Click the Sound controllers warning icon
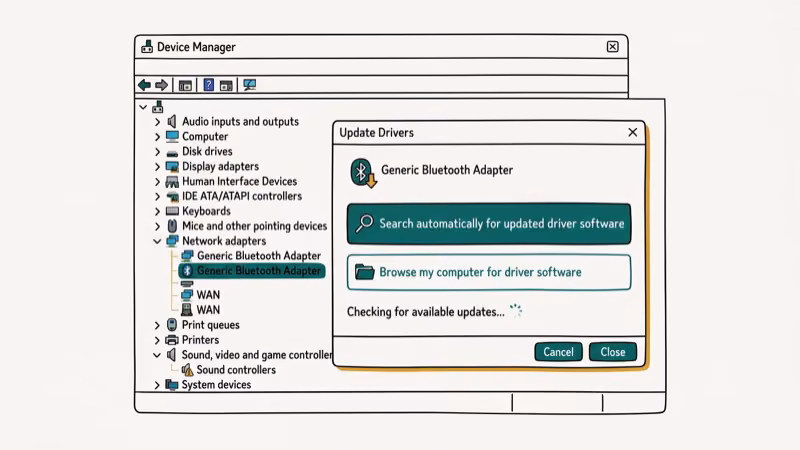Screen dimensions: 800x450 click(x=187, y=369)
